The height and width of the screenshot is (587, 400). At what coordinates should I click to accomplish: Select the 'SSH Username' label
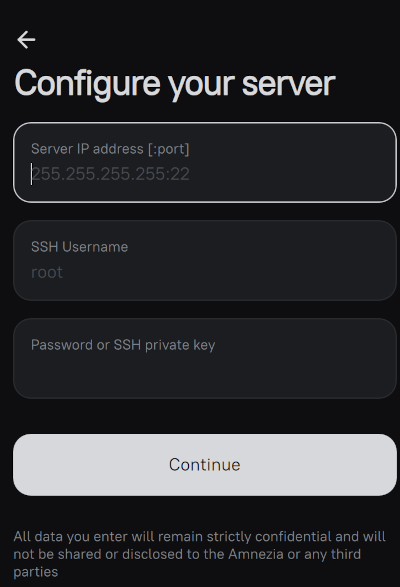coord(79,247)
